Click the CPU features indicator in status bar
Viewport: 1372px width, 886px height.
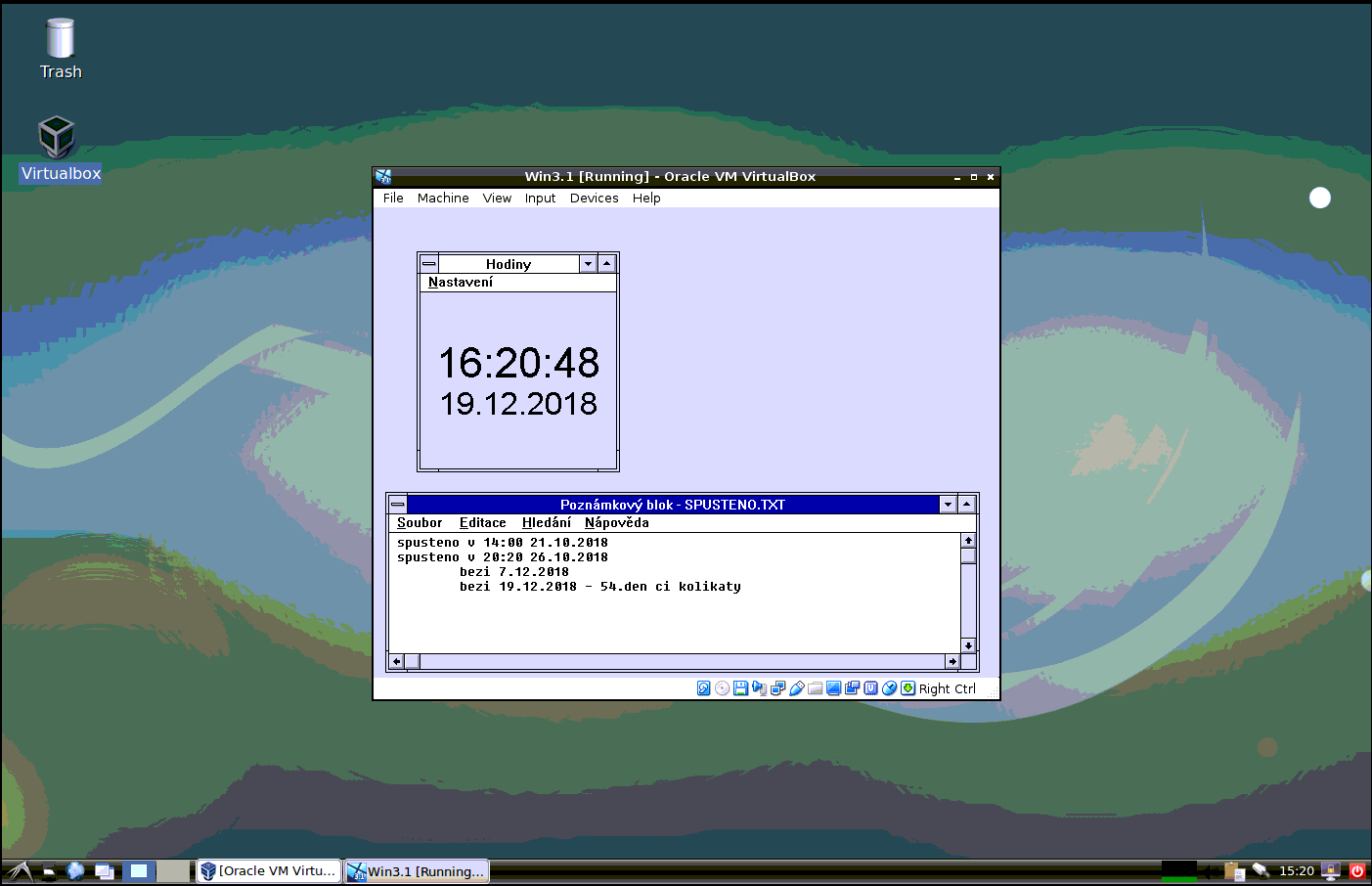870,688
